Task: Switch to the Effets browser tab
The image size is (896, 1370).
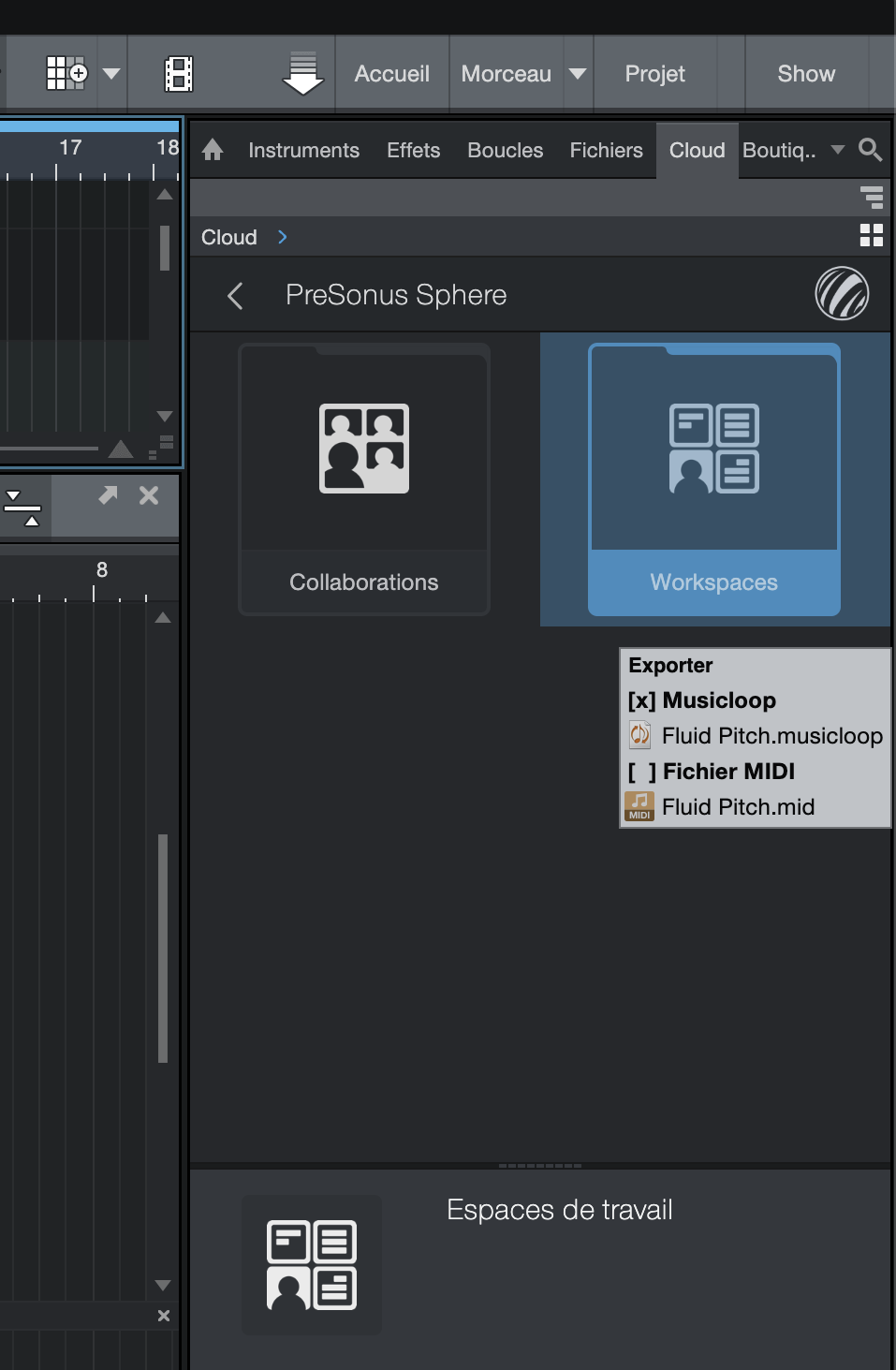Action: point(413,150)
